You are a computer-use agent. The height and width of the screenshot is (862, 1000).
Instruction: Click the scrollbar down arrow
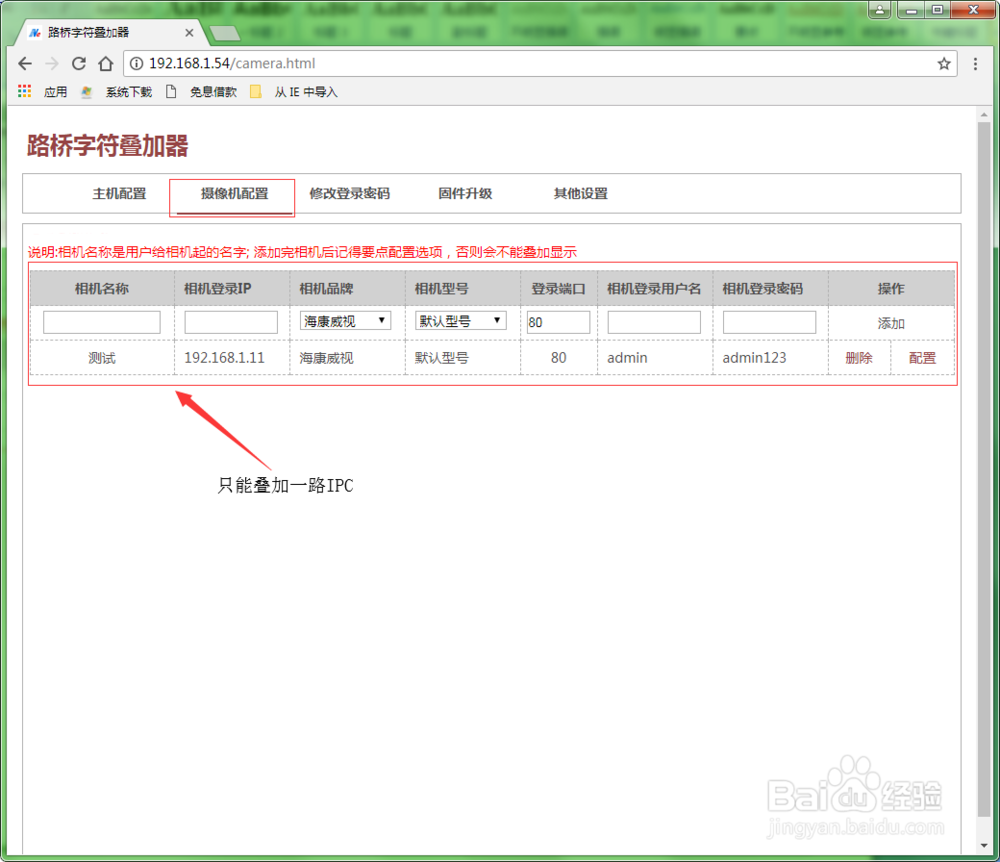point(983,845)
